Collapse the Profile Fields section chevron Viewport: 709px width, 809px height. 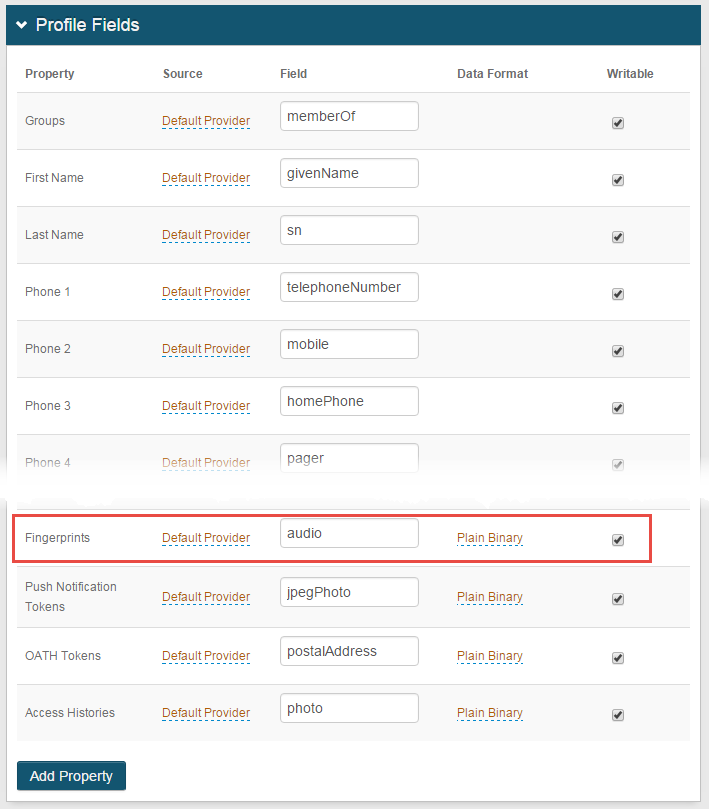[x=22, y=25]
